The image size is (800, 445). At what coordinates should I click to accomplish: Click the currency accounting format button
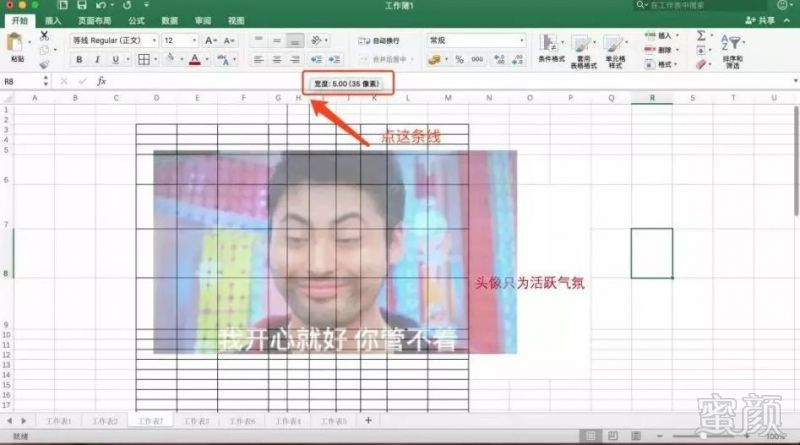pyautogui.click(x=434, y=60)
